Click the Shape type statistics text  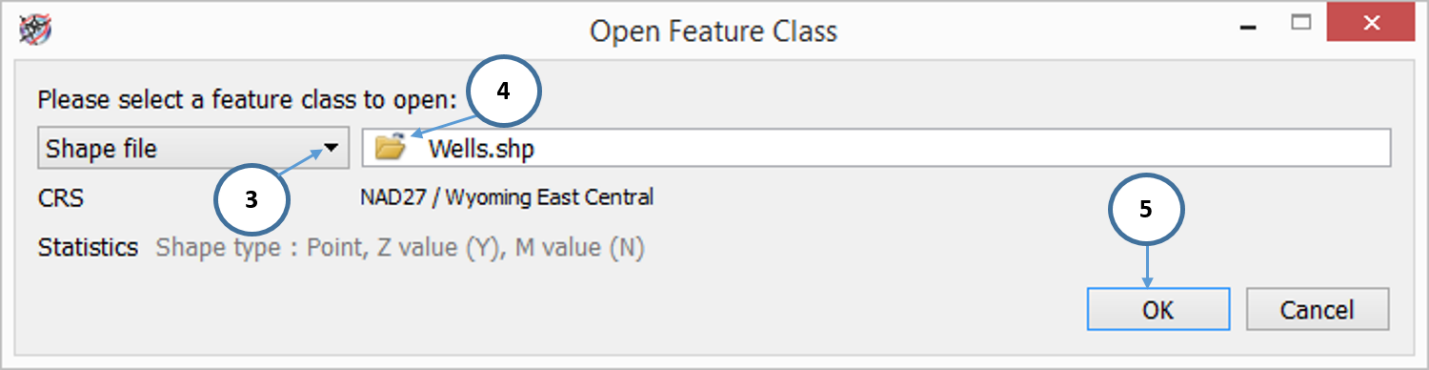pyautogui.click(x=400, y=248)
